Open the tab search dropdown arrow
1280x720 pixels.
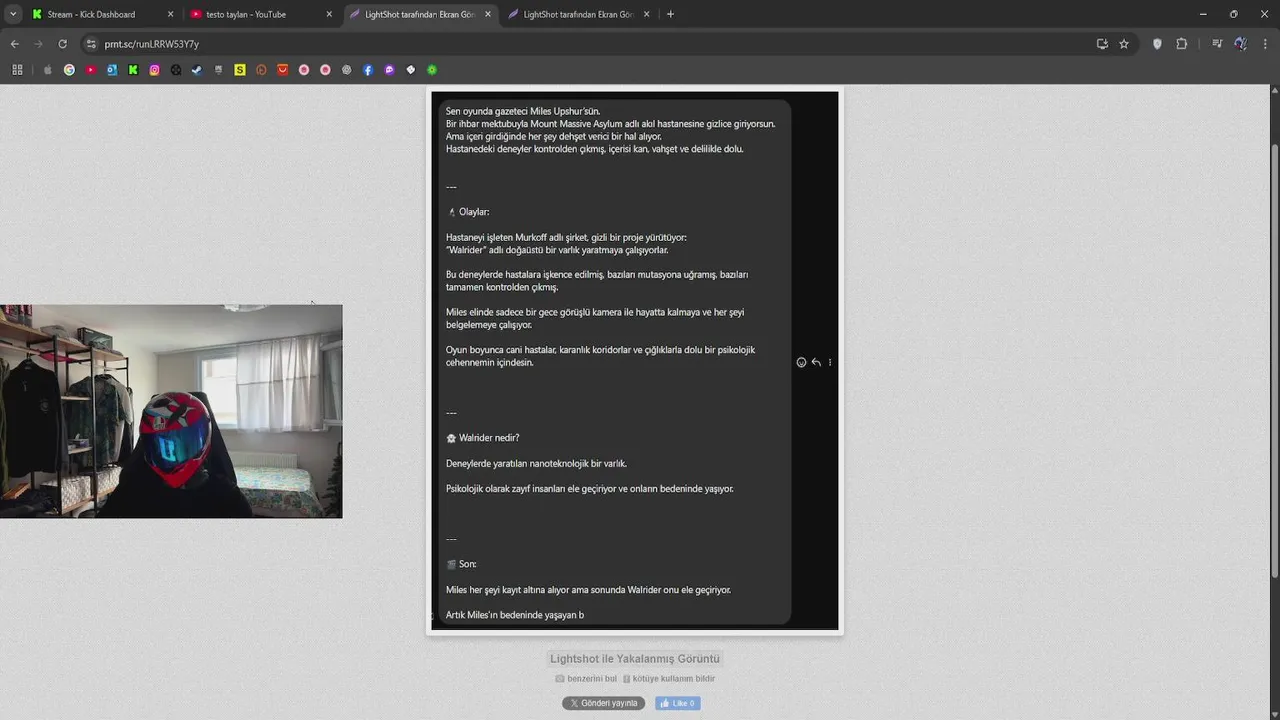(11, 14)
